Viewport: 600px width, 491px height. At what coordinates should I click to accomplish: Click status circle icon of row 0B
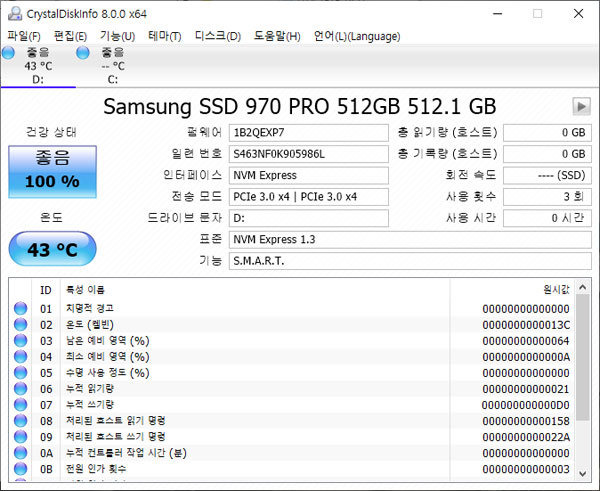pyautogui.click(x=21, y=469)
